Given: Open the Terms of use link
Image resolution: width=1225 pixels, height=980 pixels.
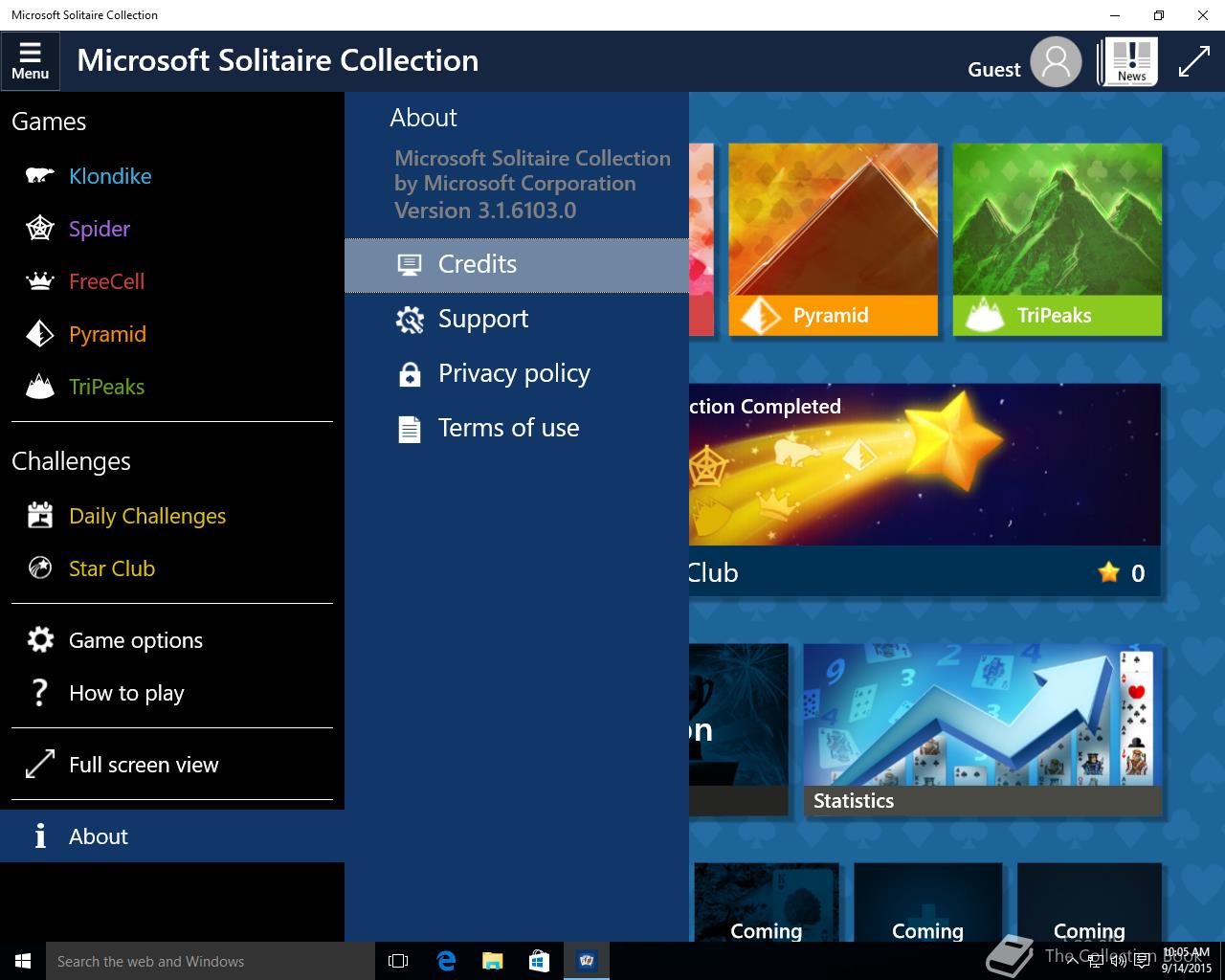Looking at the screenshot, I should click(517, 429).
